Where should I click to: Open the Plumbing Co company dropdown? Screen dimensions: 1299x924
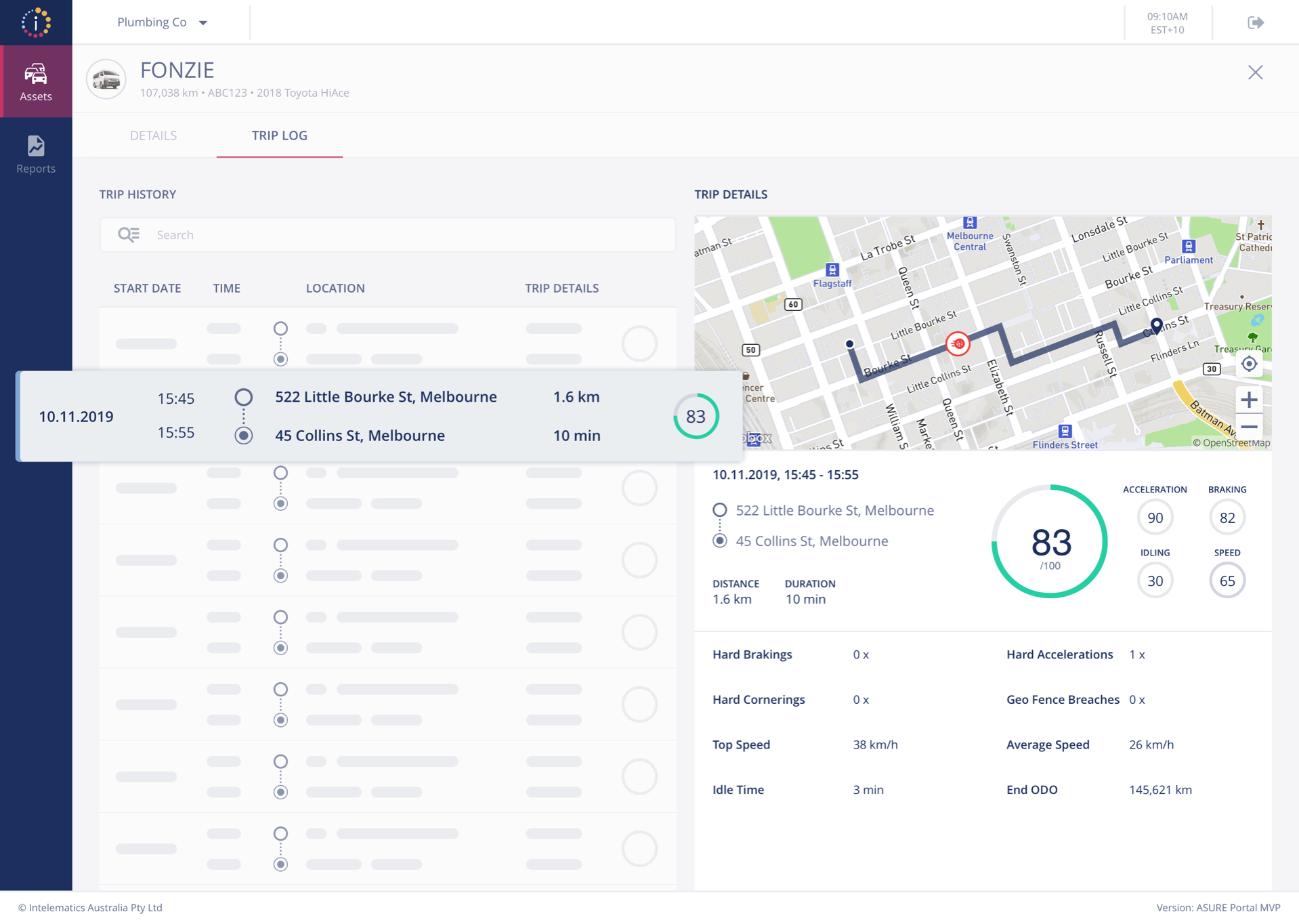point(162,22)
